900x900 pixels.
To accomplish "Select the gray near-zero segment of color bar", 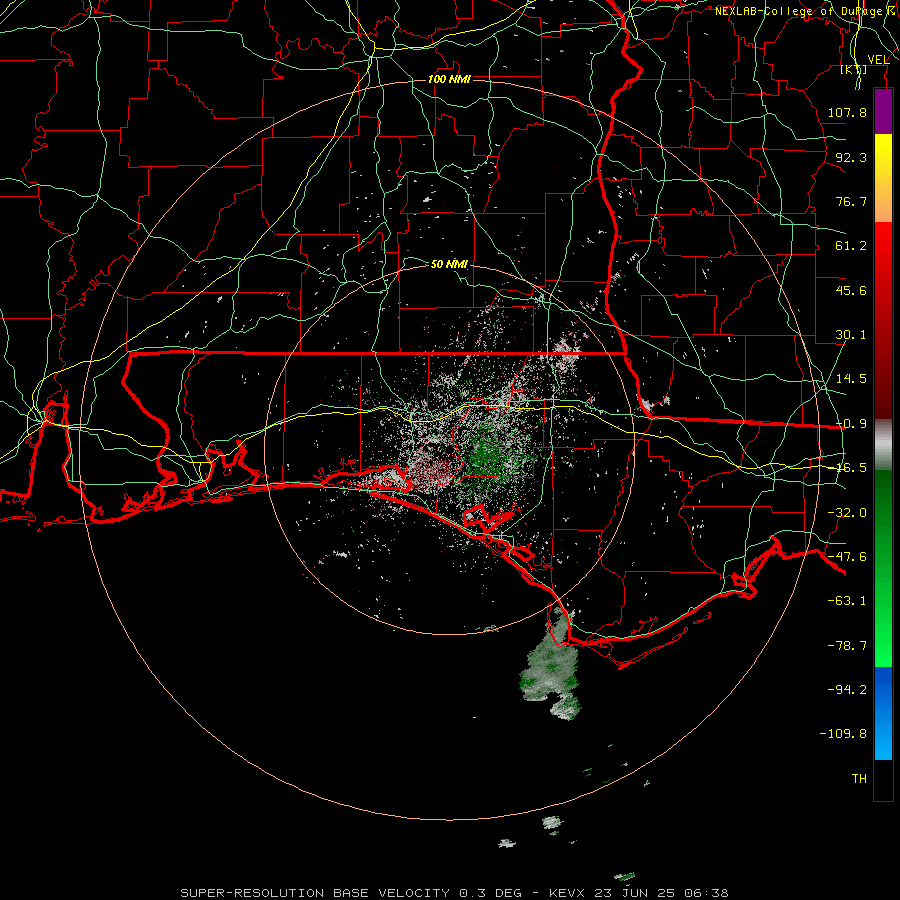I will click(x=883, y=444).
